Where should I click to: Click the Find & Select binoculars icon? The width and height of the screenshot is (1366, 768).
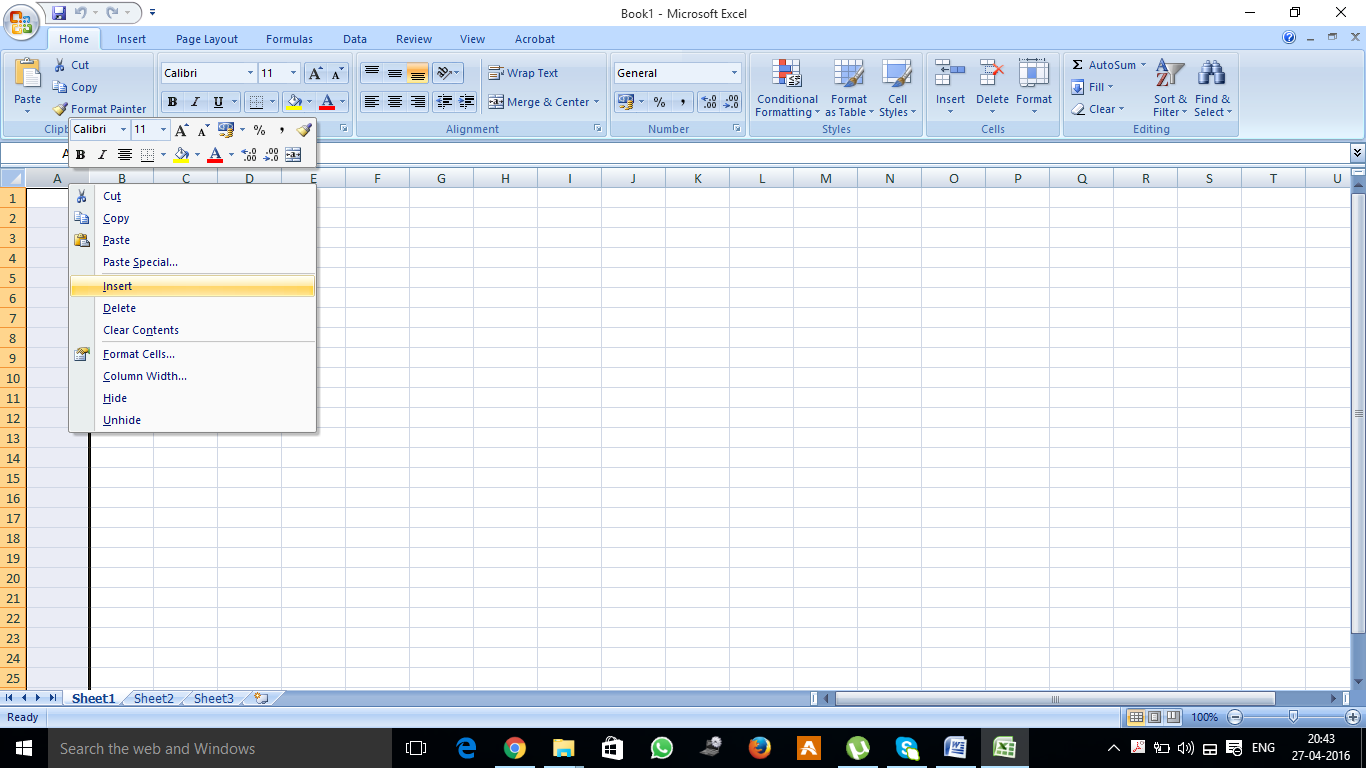coord(1212,73)
